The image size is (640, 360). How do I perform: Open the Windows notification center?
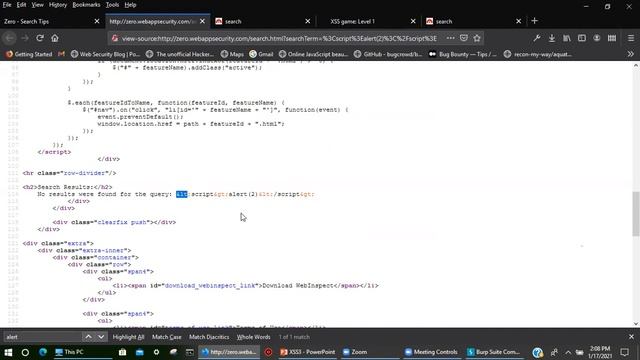624,352
